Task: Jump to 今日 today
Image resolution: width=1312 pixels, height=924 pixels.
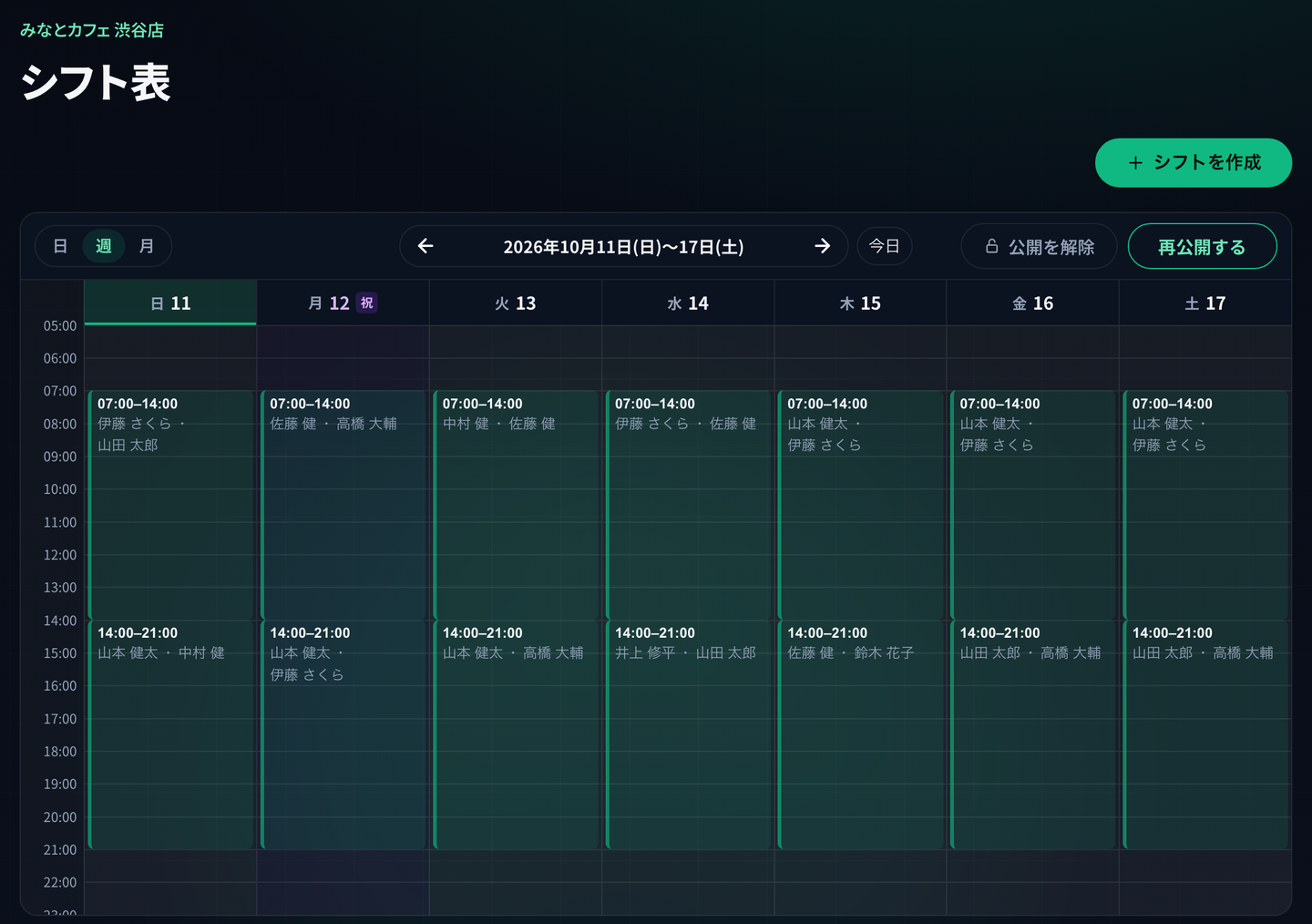Action: point(885,246)
